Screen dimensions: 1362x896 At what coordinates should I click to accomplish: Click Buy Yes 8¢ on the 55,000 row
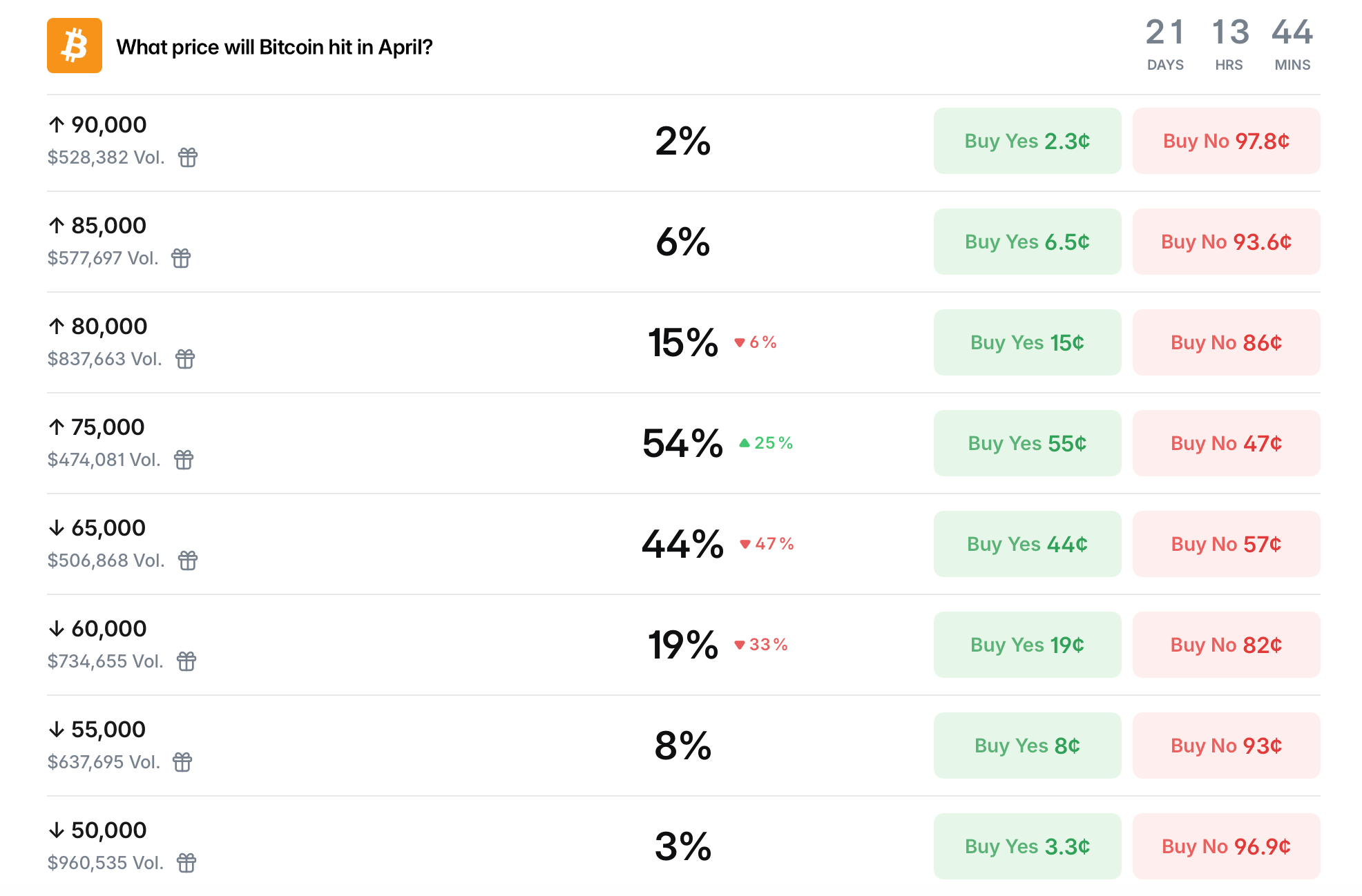(x=1026, y=745)
